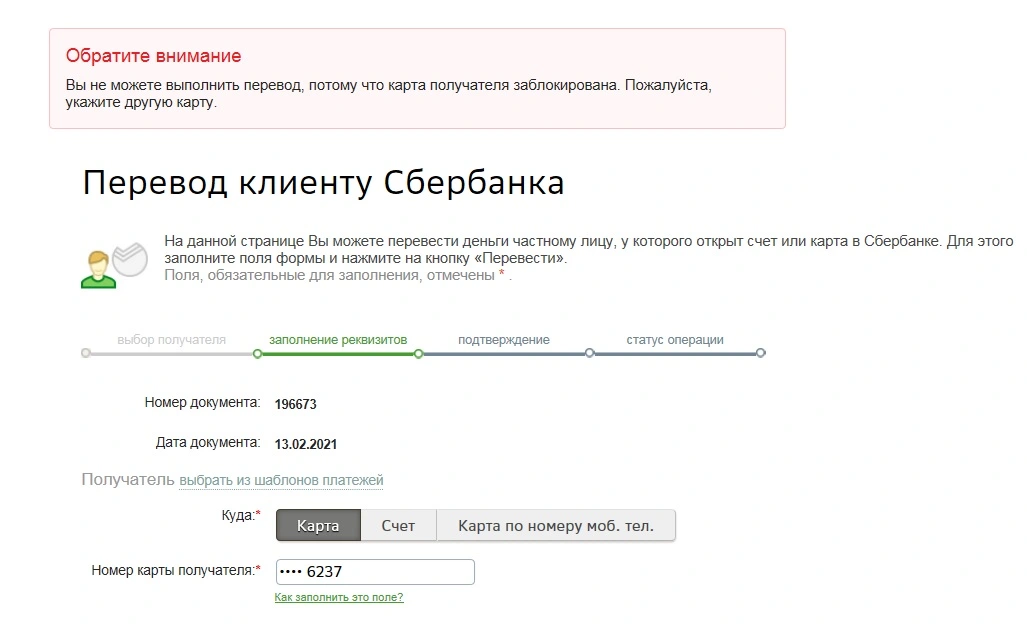Click the подтверждение step label
This screenshot has width=1027, height=630.
coord(504,340)
